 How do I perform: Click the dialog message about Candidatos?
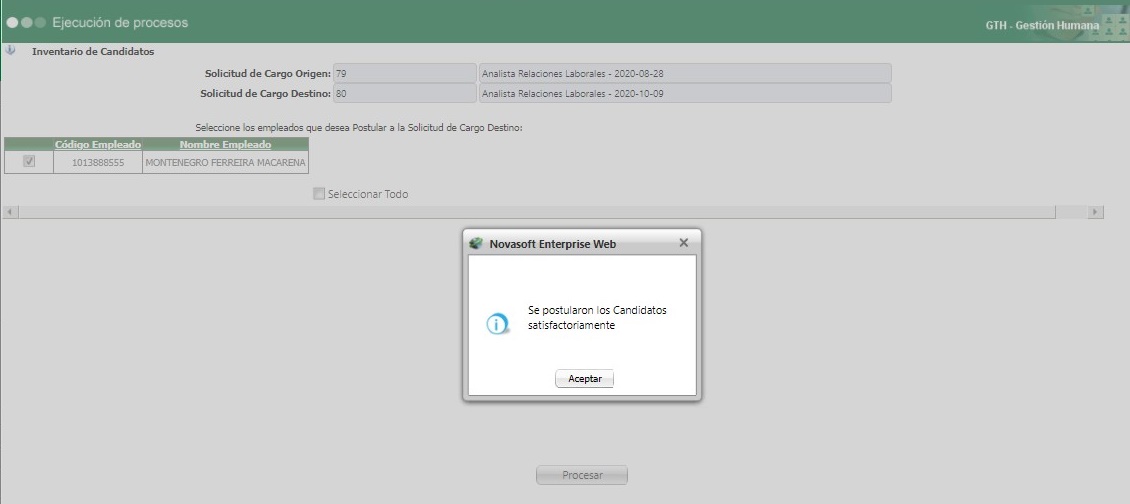(x=597, y=317)
